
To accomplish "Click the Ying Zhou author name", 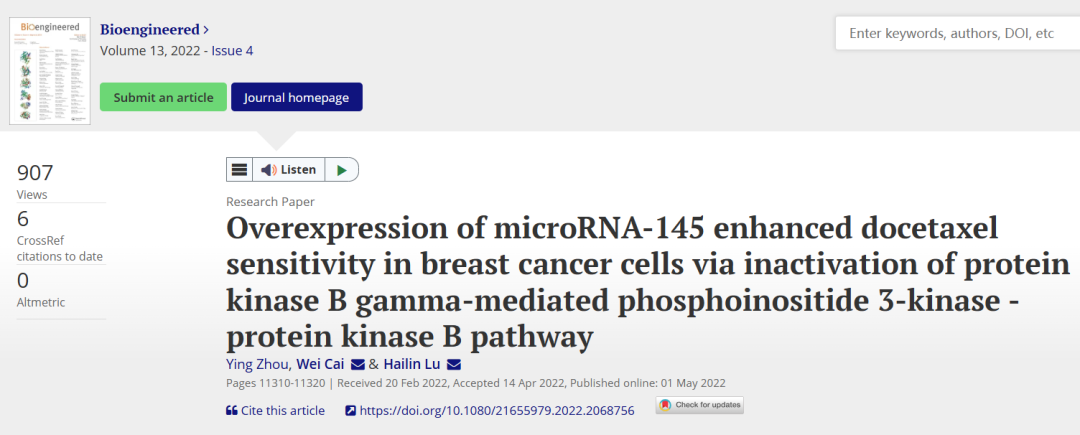I will click(259, 364).
